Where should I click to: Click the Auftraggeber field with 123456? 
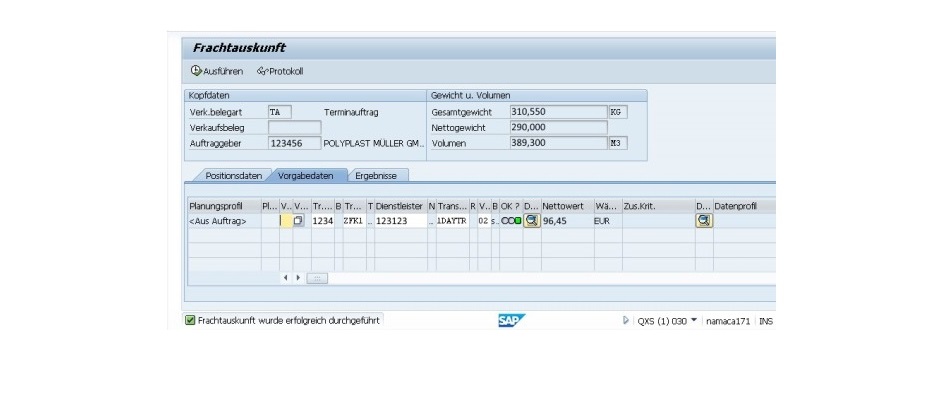tap(294, 143)
